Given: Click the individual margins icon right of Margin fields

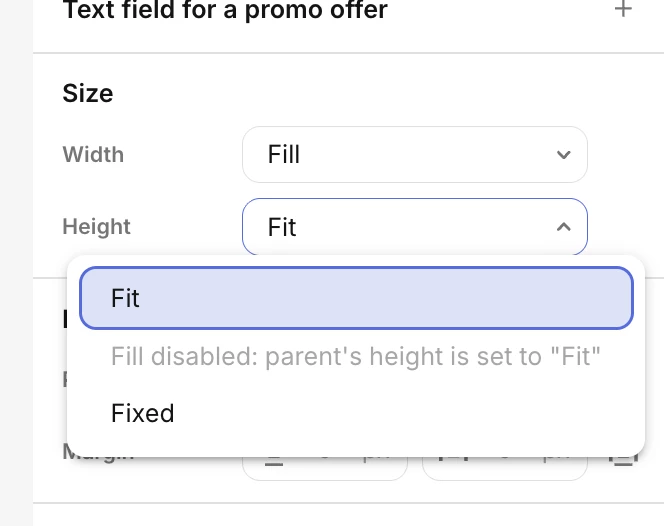Looking at the screenshot, I should pos(625,456).
